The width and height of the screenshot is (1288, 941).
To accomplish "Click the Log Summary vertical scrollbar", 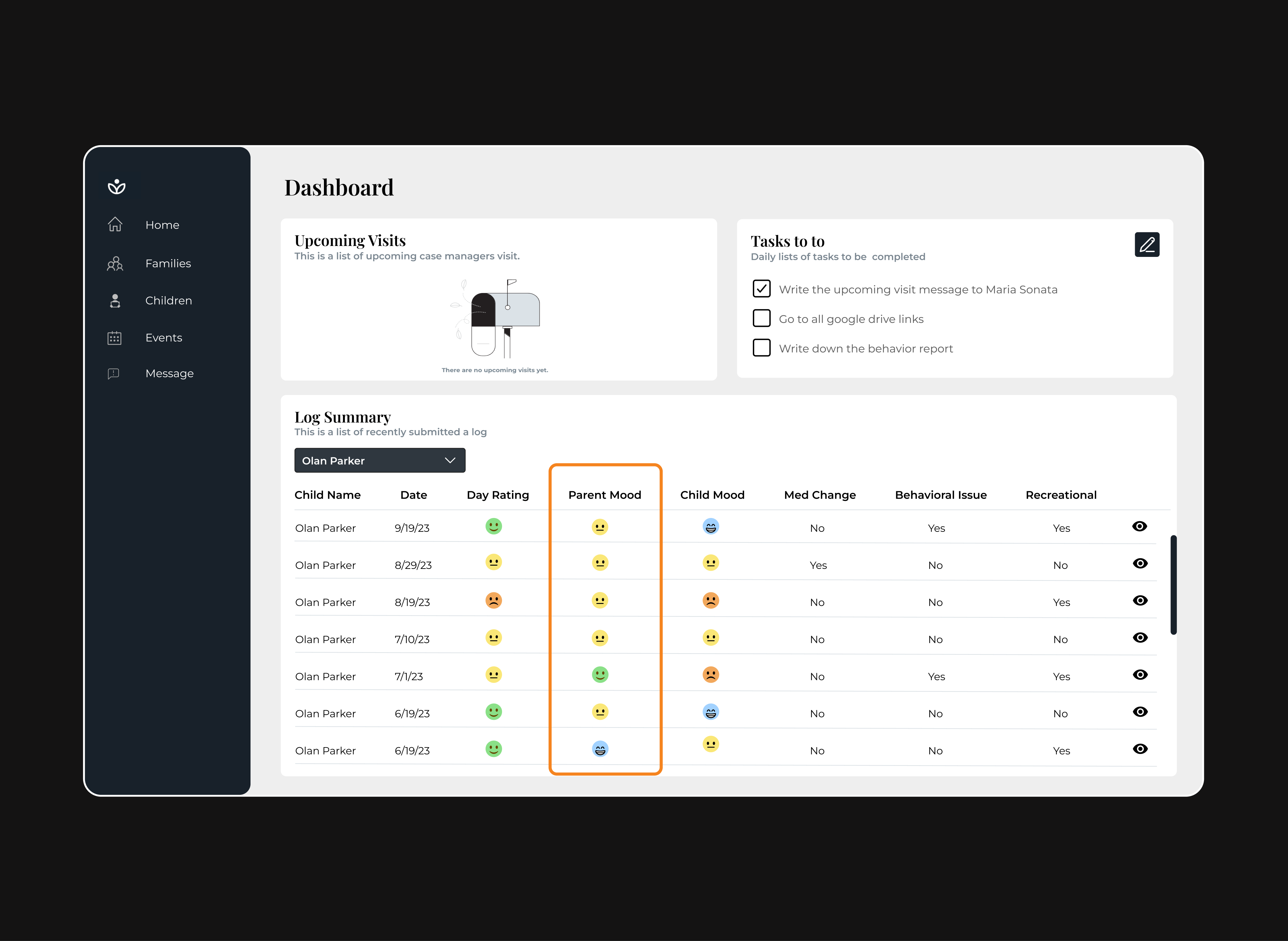I will (x=1173, y=584).
